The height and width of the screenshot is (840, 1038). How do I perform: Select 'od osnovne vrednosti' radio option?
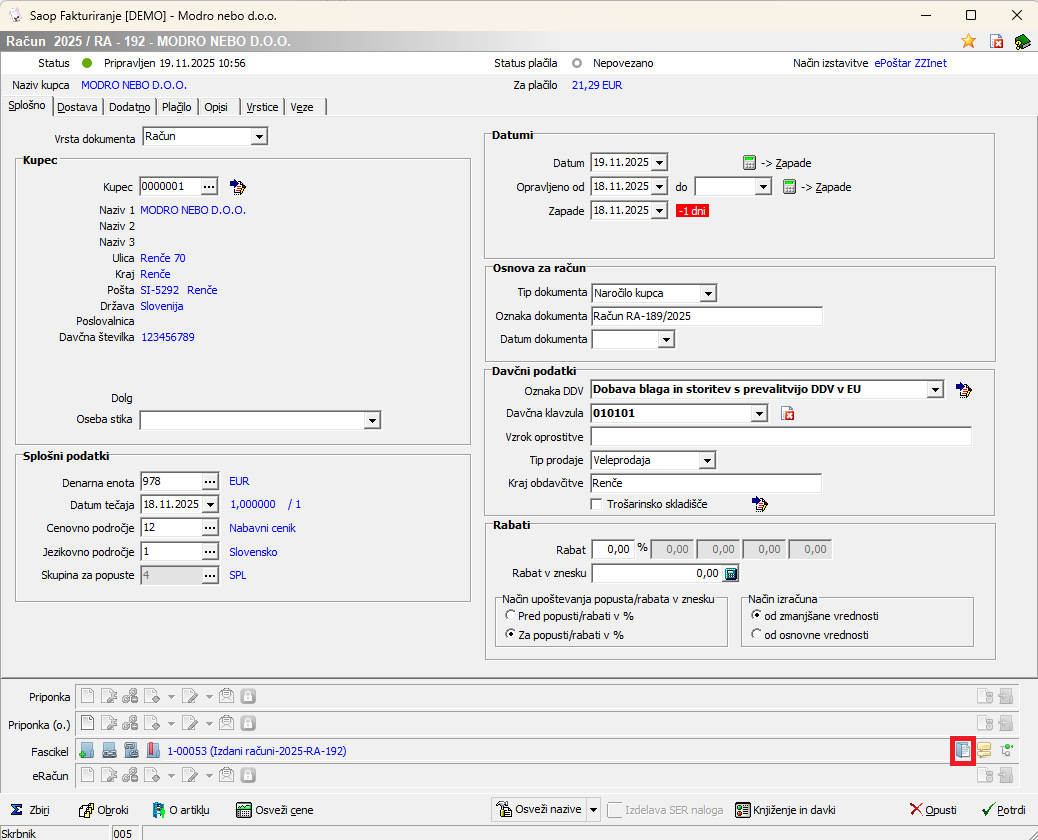[x=756, y=635]
